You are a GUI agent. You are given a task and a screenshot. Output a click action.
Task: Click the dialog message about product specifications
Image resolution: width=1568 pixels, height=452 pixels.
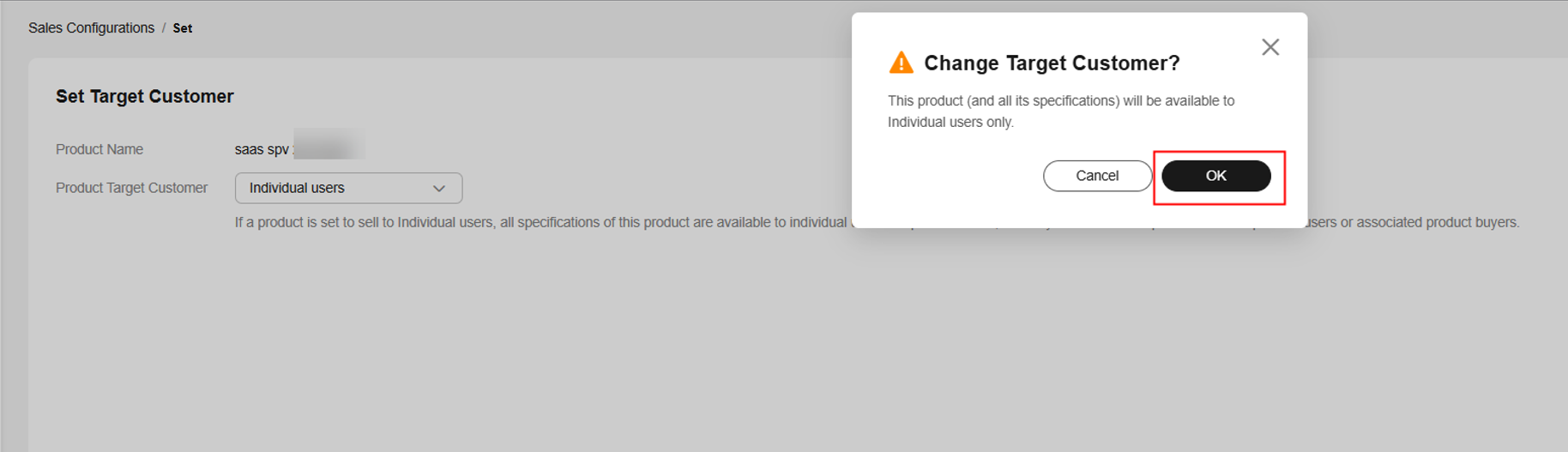1060,101
